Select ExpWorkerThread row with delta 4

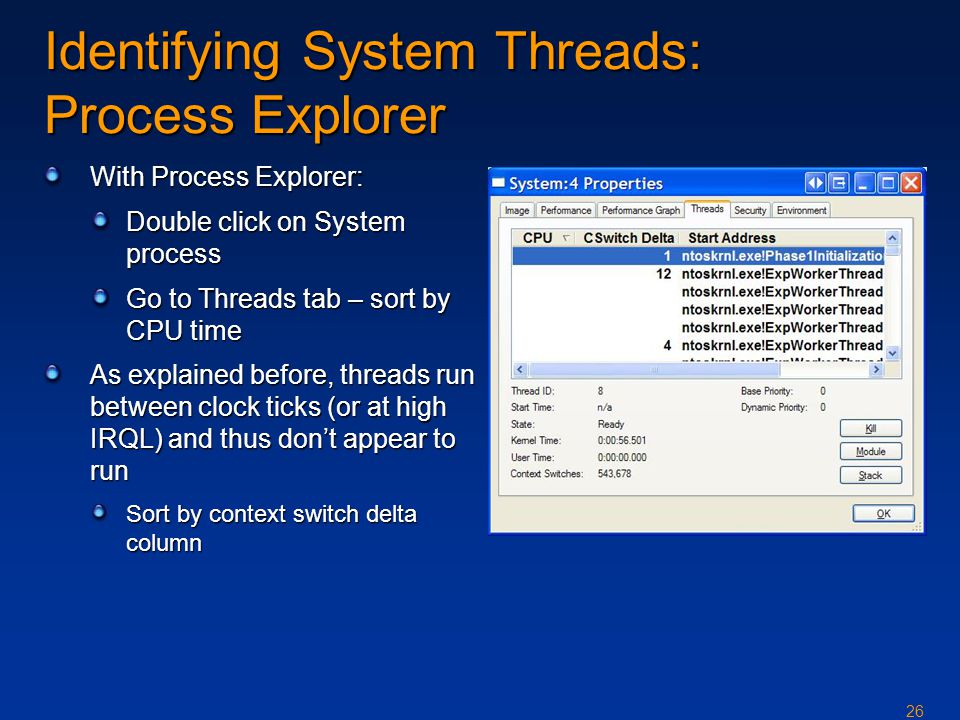tap(698, 345)
